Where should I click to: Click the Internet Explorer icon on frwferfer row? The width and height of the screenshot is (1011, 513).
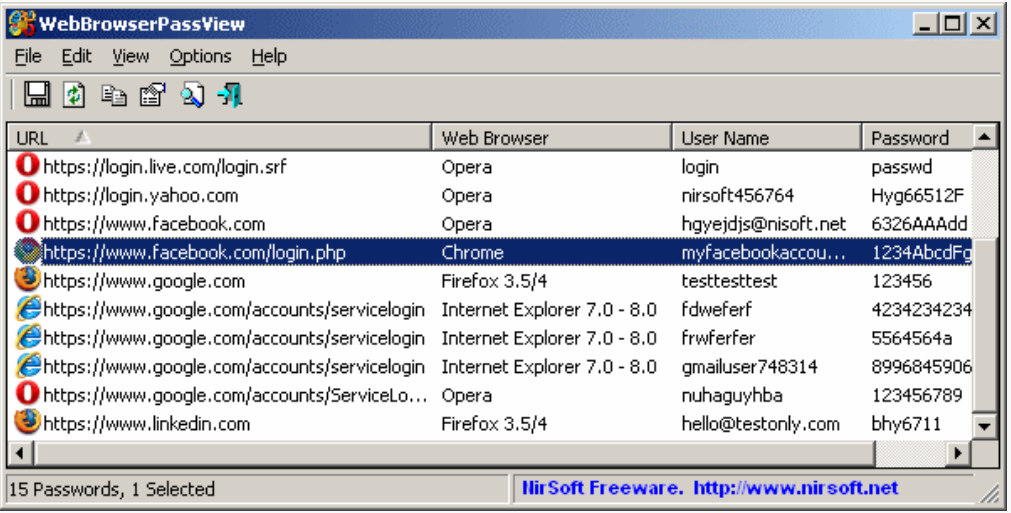(28, 337)
